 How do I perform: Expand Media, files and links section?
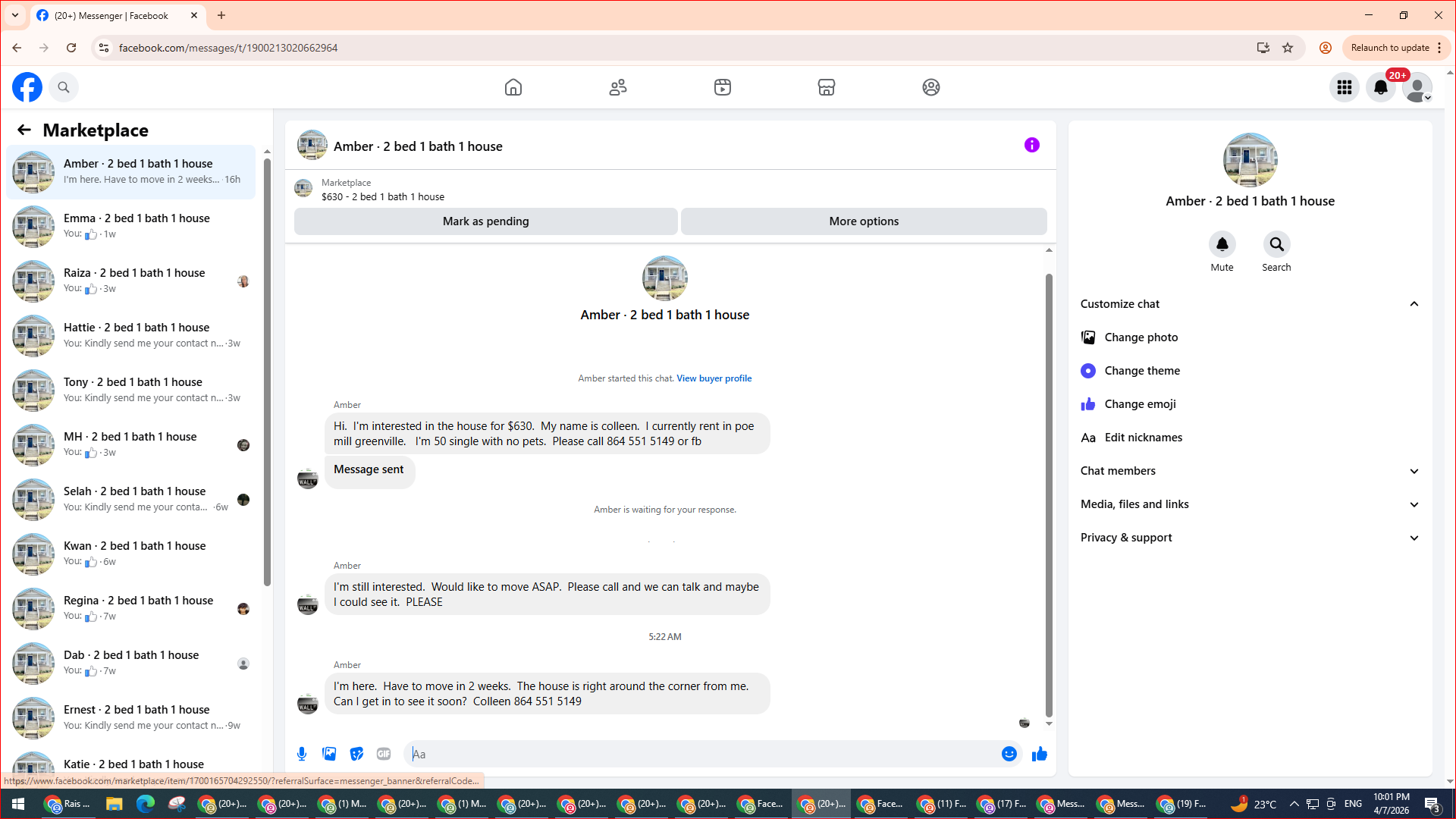click(x=1250, y=504)
